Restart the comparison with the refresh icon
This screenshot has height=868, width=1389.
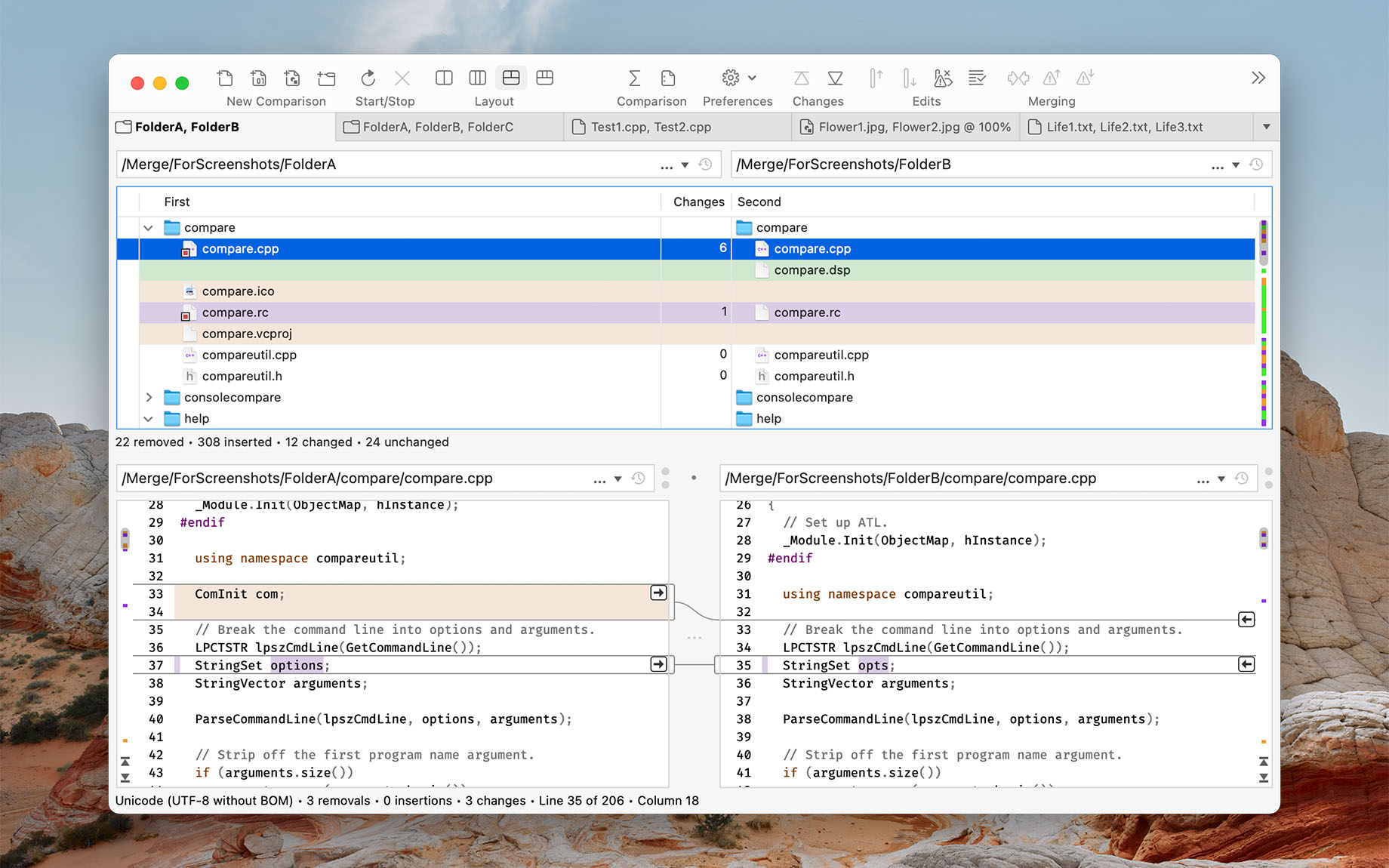[368, 78]
